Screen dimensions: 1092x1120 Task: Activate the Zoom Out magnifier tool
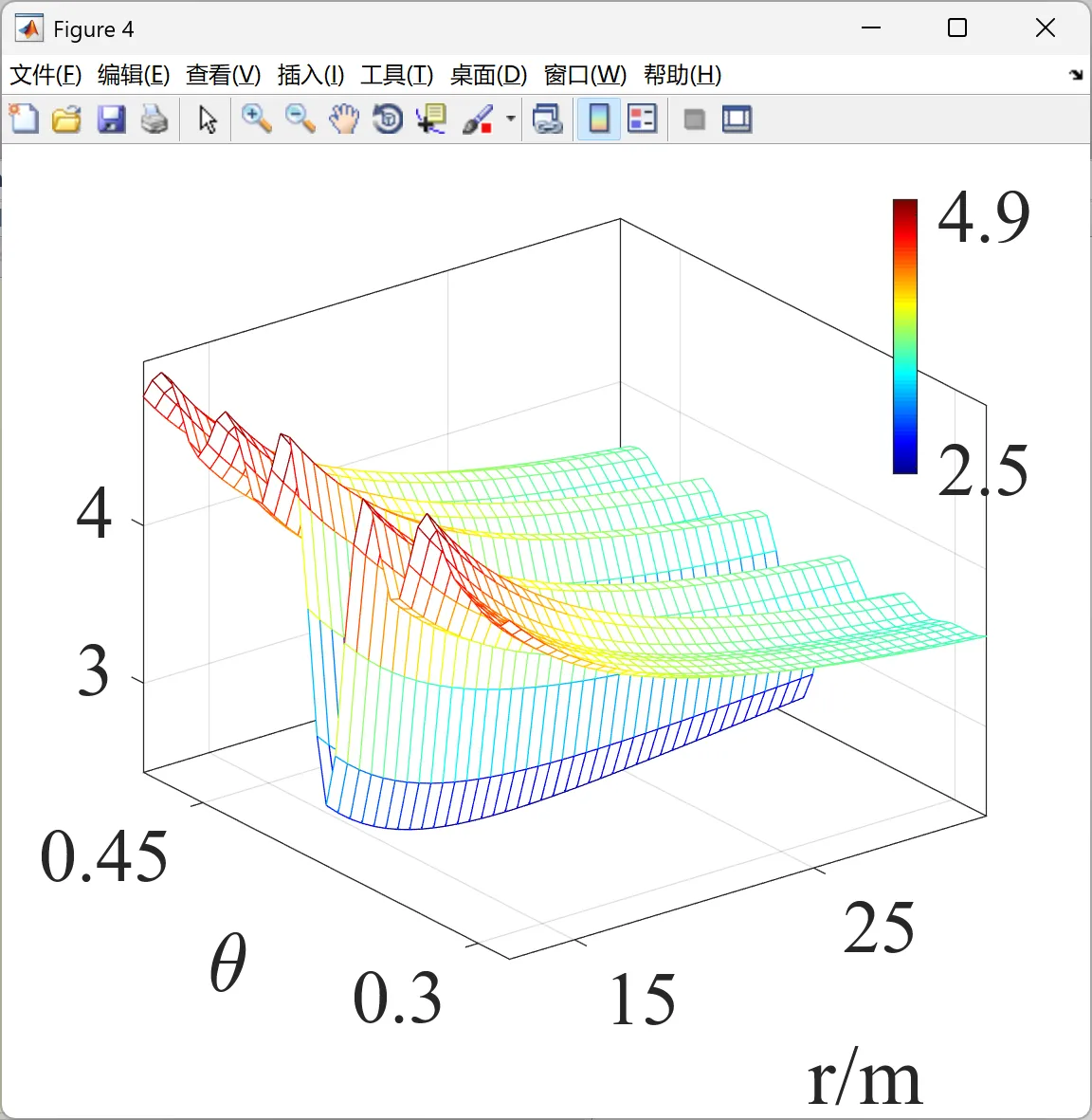[x=300, y=119]
